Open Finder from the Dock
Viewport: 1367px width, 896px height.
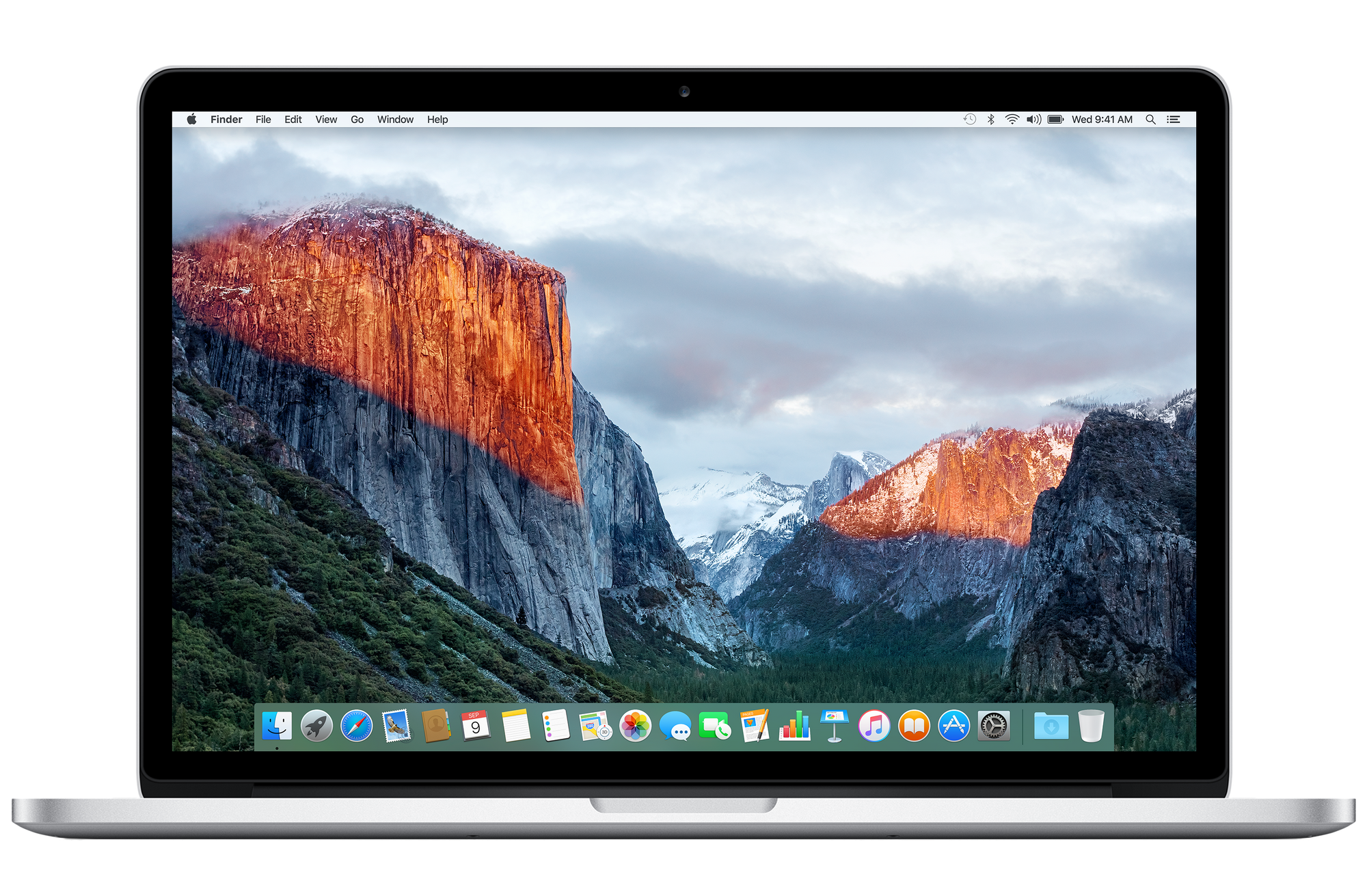coord(277,726)
